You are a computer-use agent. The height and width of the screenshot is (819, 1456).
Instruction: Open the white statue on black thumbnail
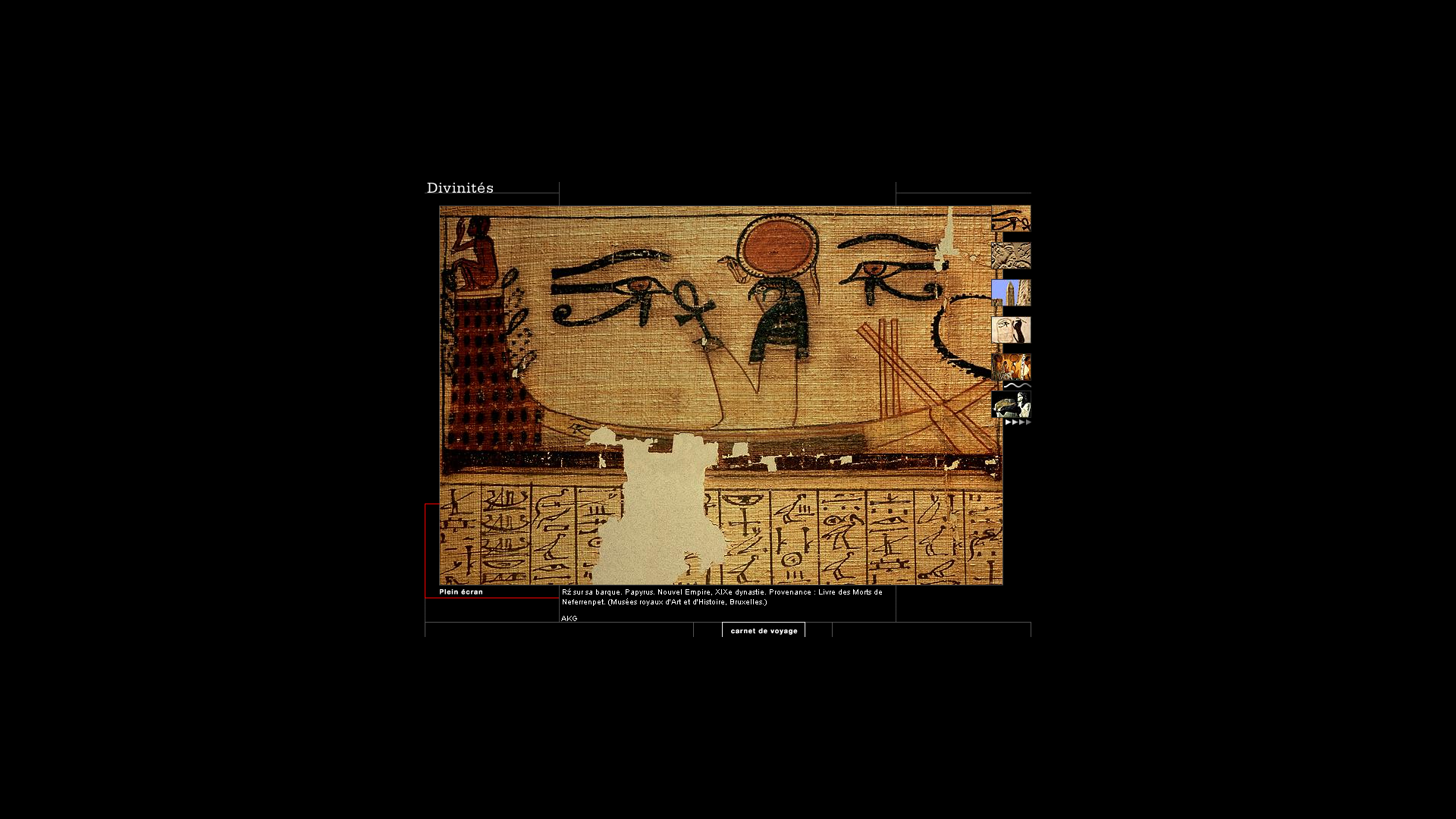(x=1011, y=404)
